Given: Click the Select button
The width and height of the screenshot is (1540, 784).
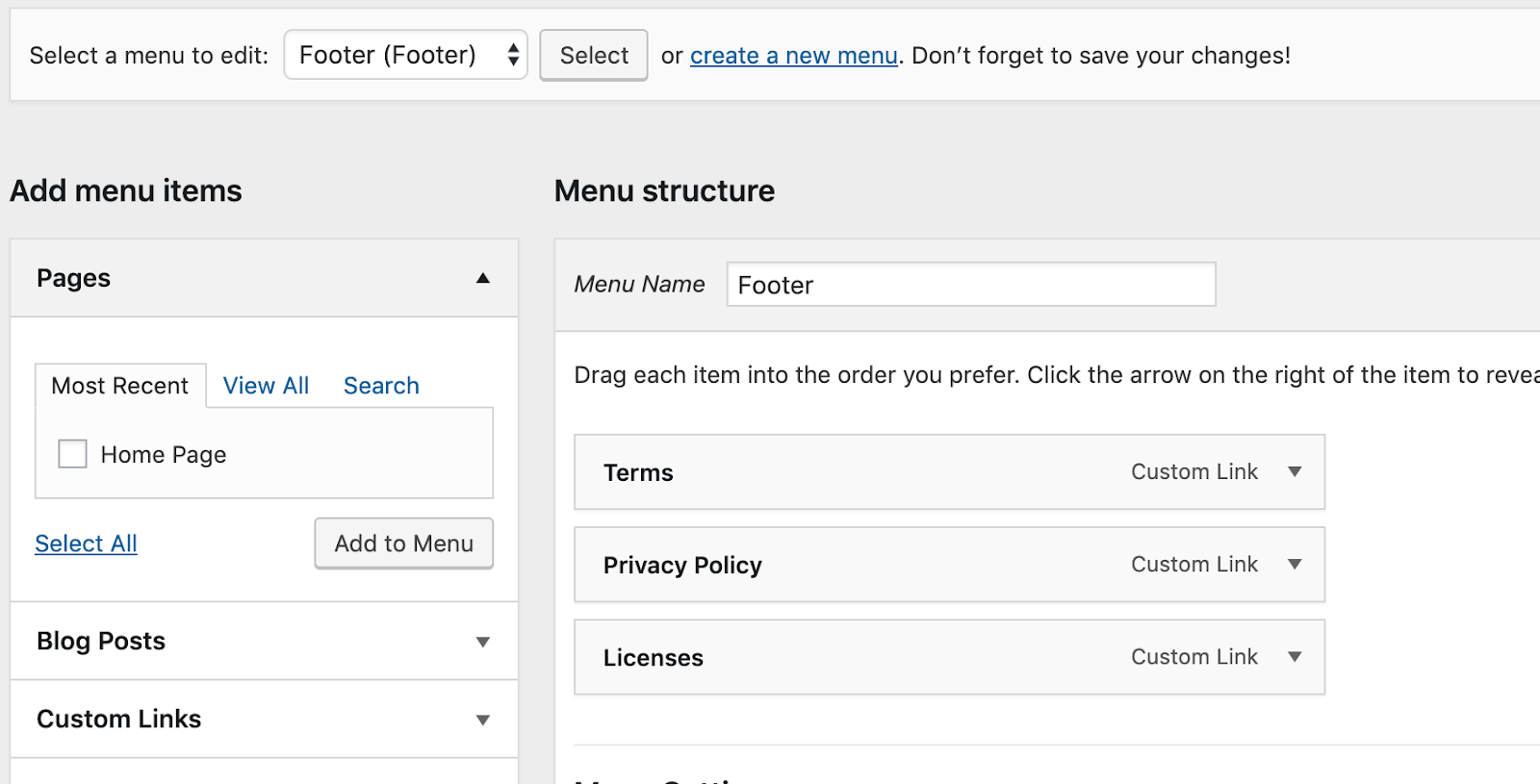Looking at the screenshot, I should pos(594,56).
